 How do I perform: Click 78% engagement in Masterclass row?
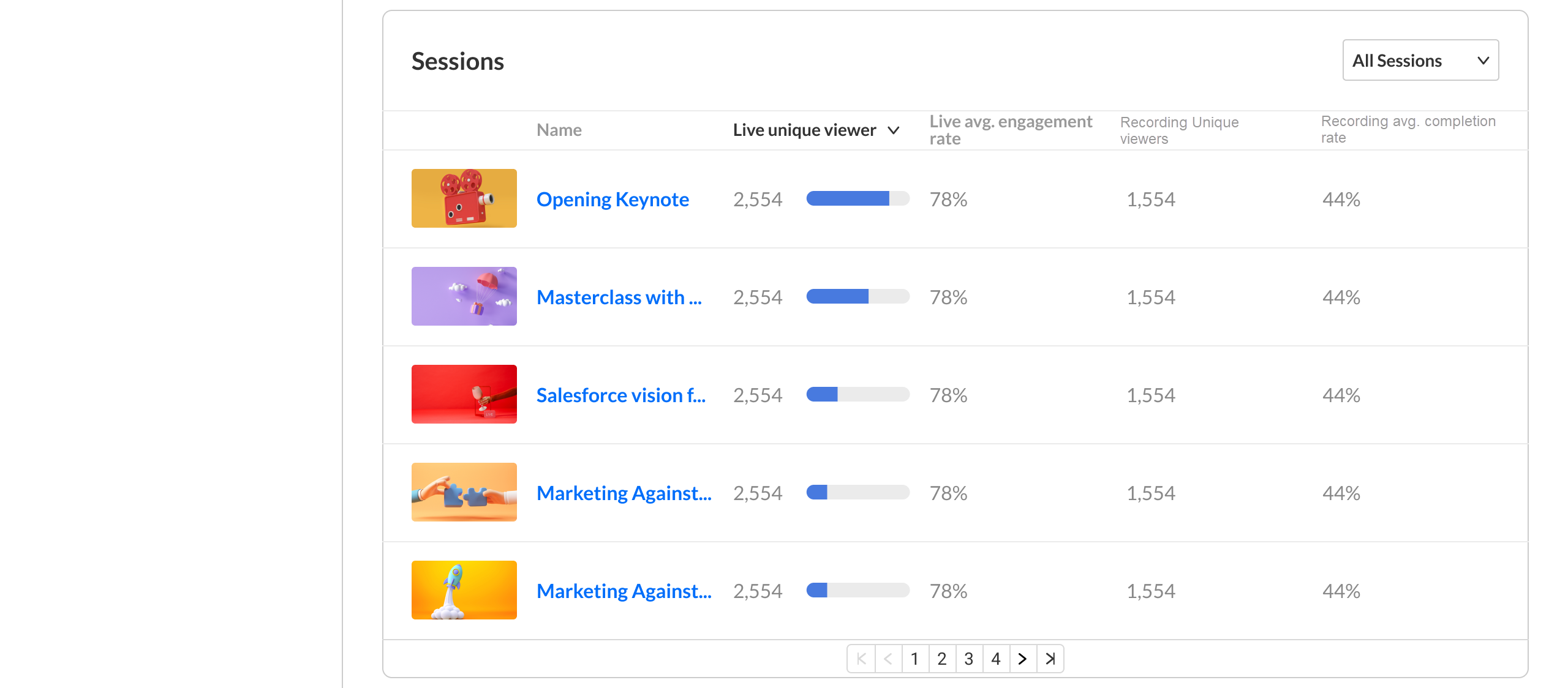[x=948, y=297]
